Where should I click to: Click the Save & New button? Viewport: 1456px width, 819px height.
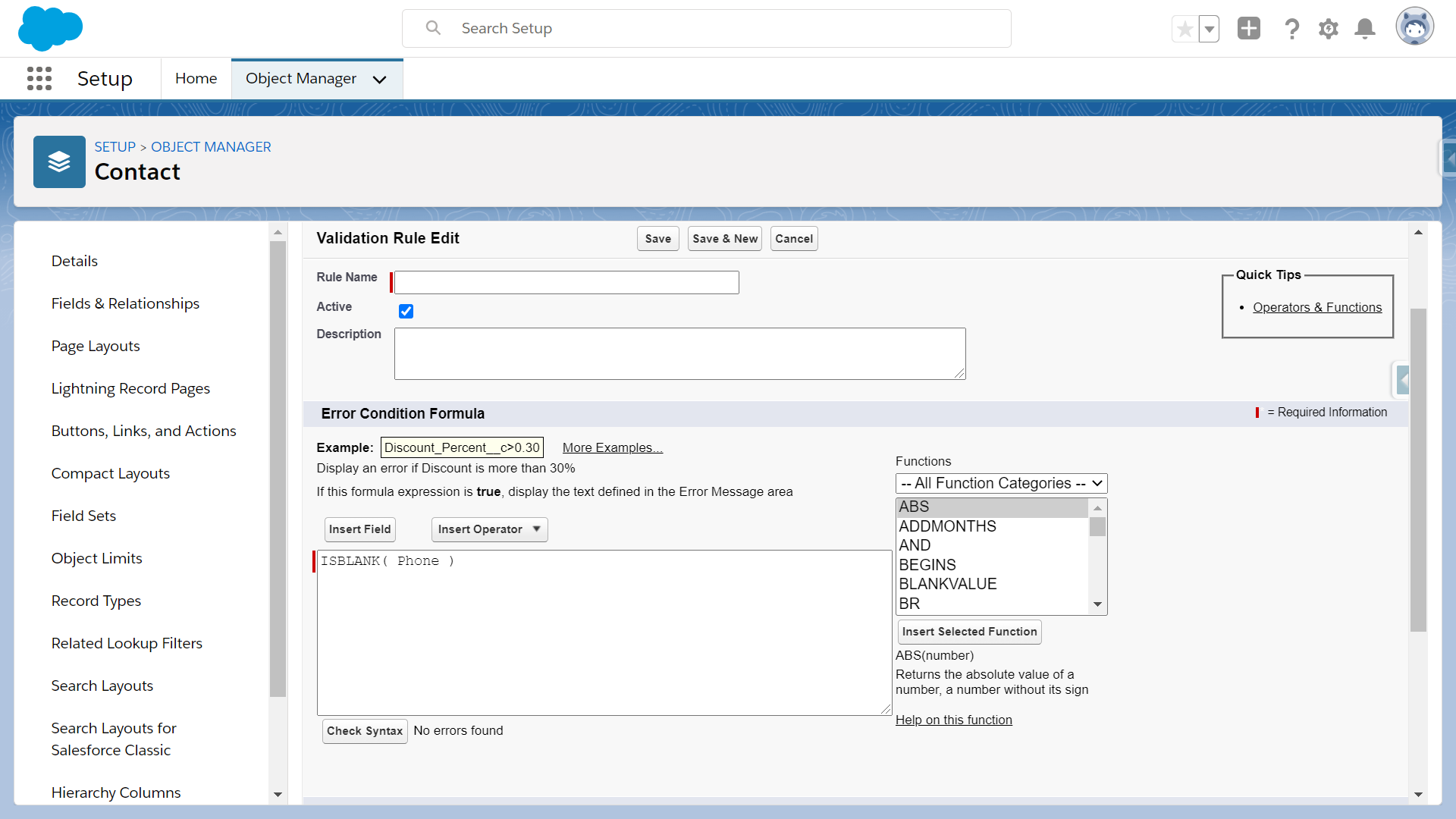pos(725,239)
